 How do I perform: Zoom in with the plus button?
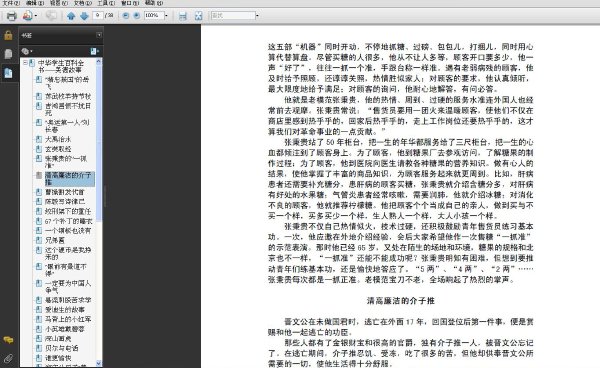(137, 16)
